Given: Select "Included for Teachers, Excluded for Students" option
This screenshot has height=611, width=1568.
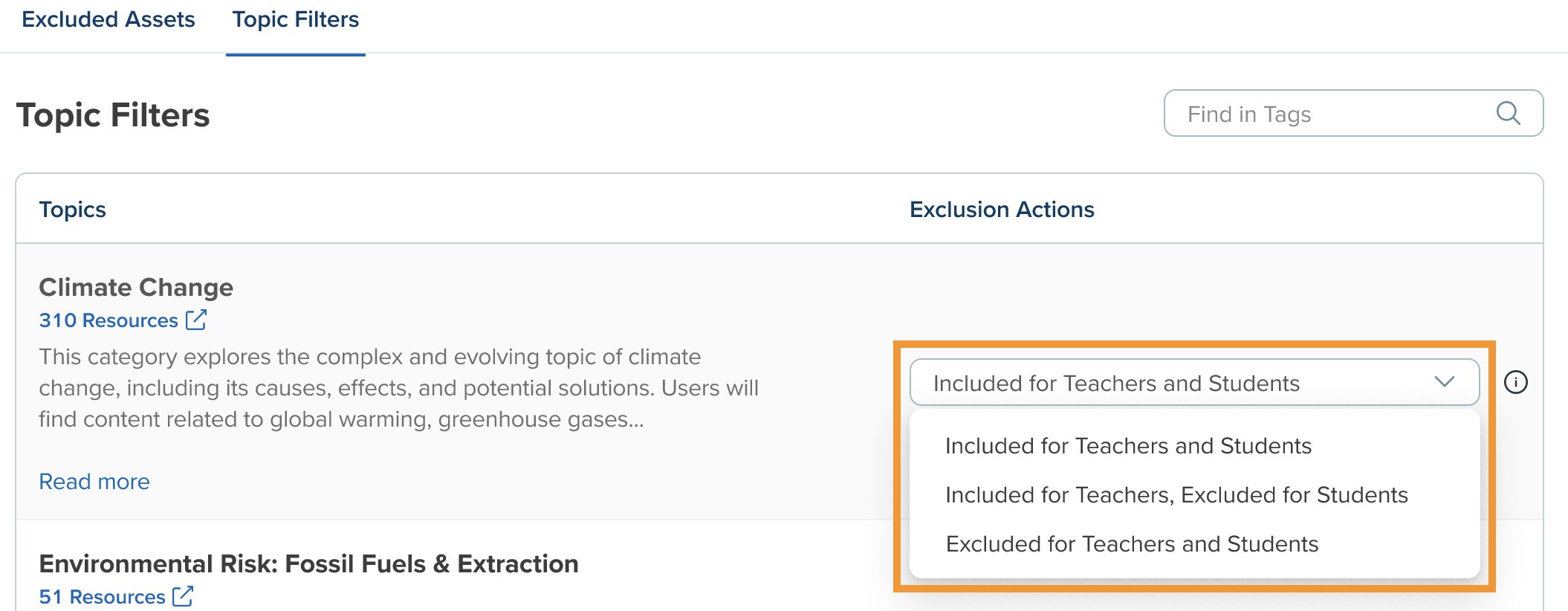Looking at the screenshot, I should pos(1176,495).
